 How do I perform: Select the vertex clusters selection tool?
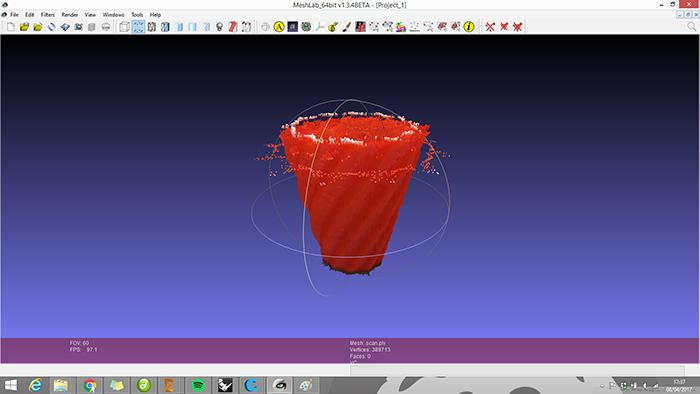[388, 27]
